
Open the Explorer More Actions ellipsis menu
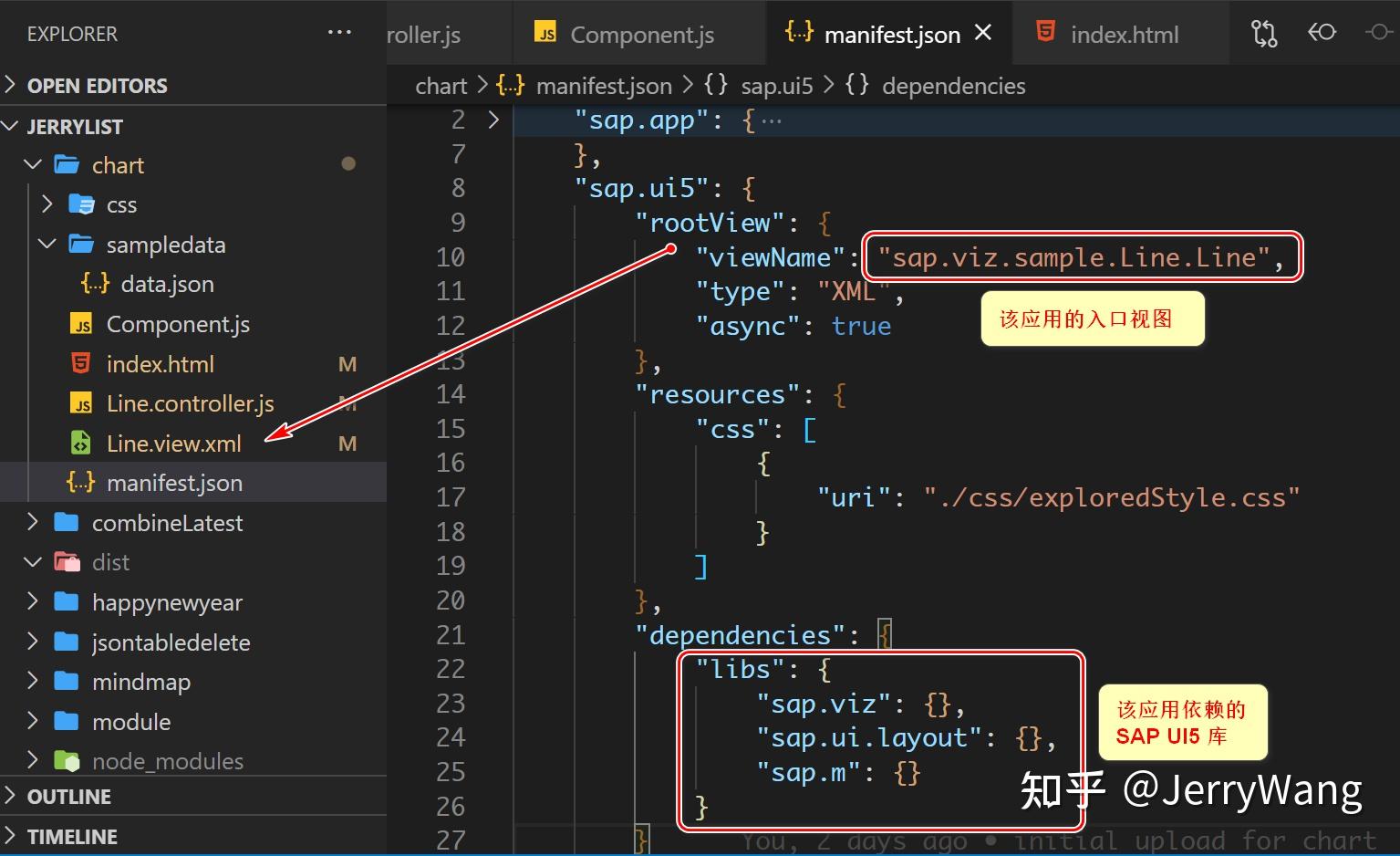[338, 32]
